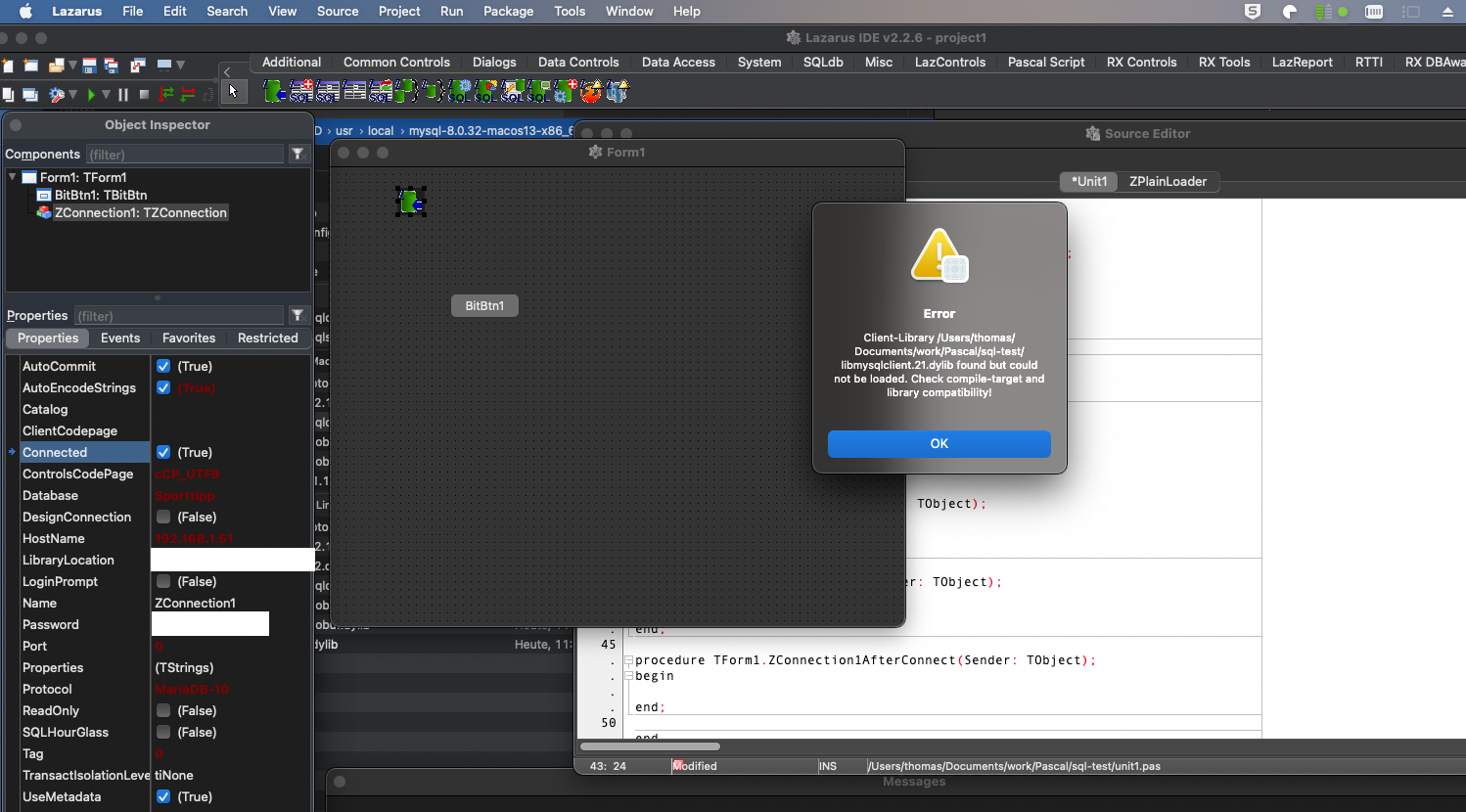Image resolution: width=1466 pixels, height=812 pixels.
Task: Click OK in the Error dialog
Action: pyautogui.click(x=939, y=444)
